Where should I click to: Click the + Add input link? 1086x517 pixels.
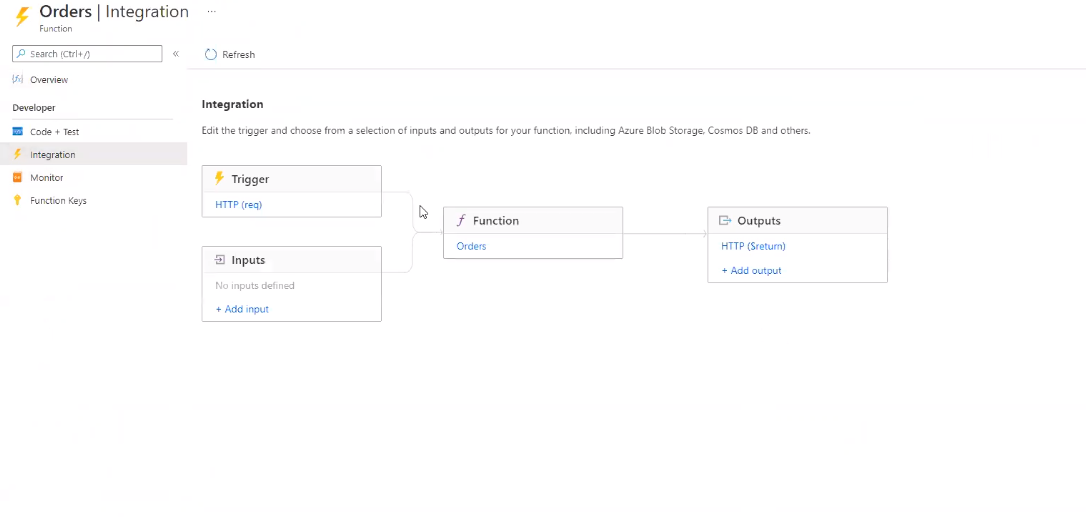242,309
